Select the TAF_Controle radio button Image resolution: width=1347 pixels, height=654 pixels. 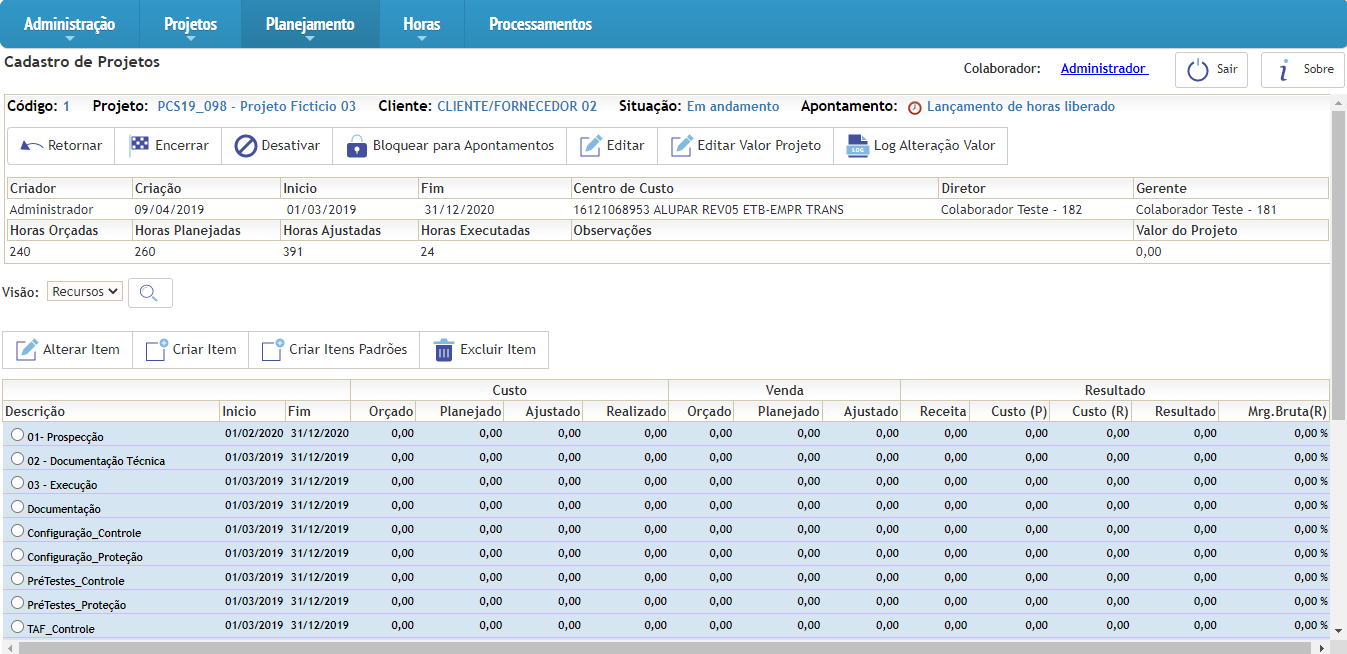coord(17,627)
